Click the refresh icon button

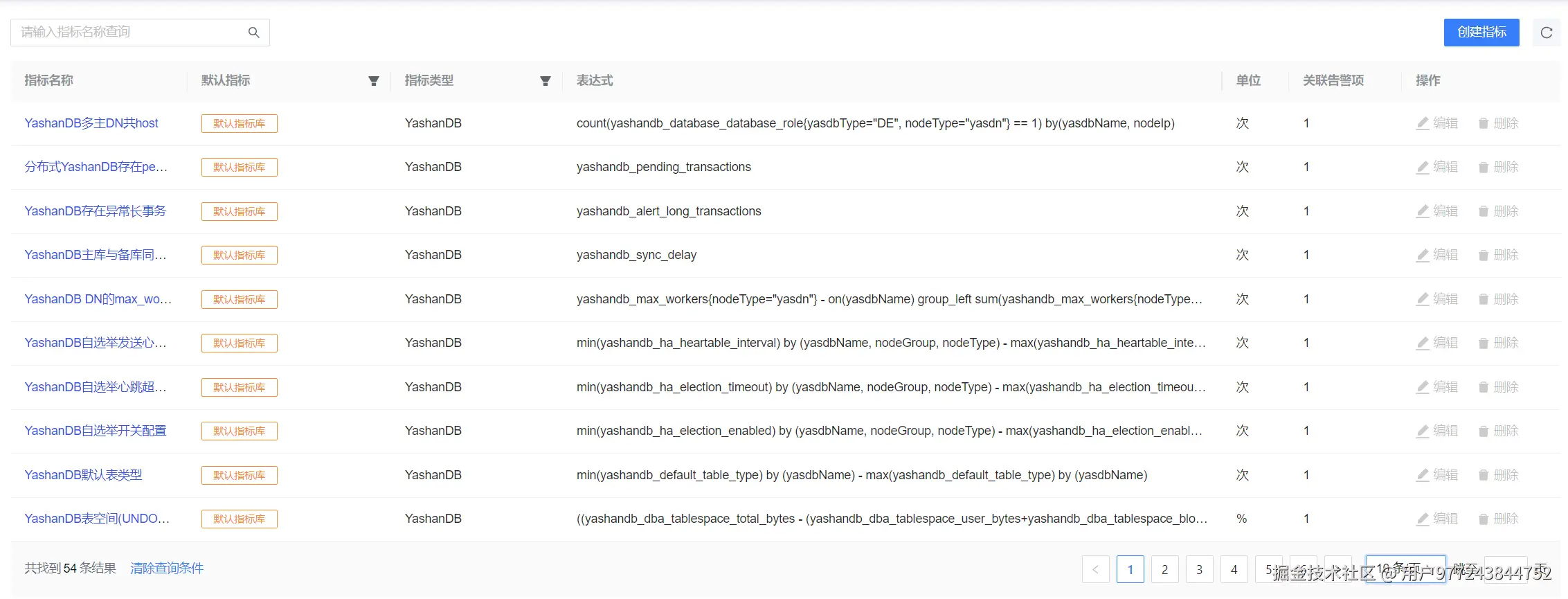[1547, 33]
